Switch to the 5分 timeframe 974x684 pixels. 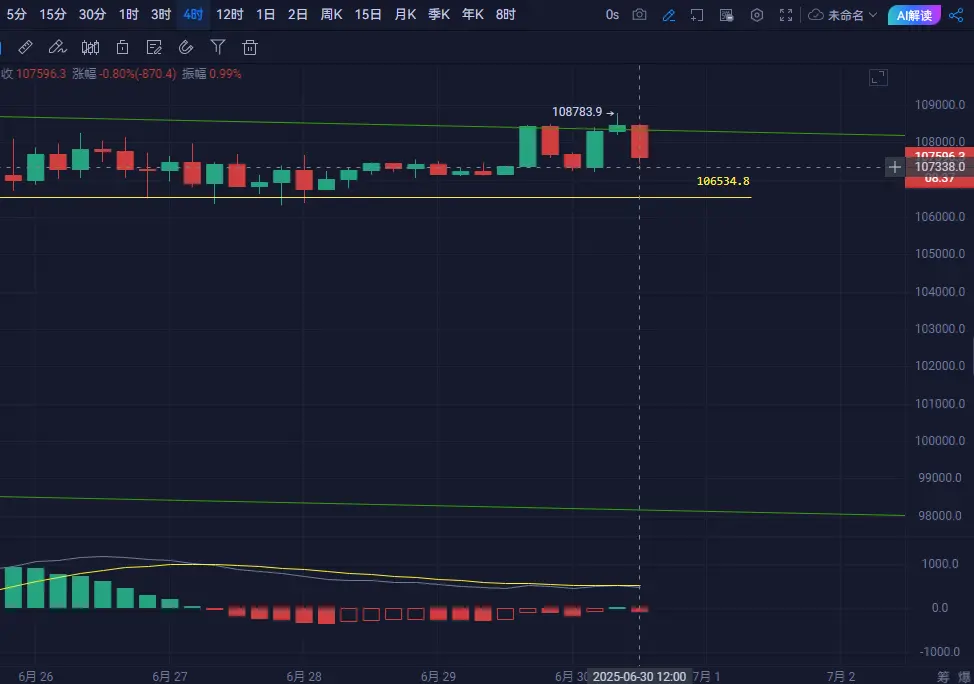click(x=17, y=14)
